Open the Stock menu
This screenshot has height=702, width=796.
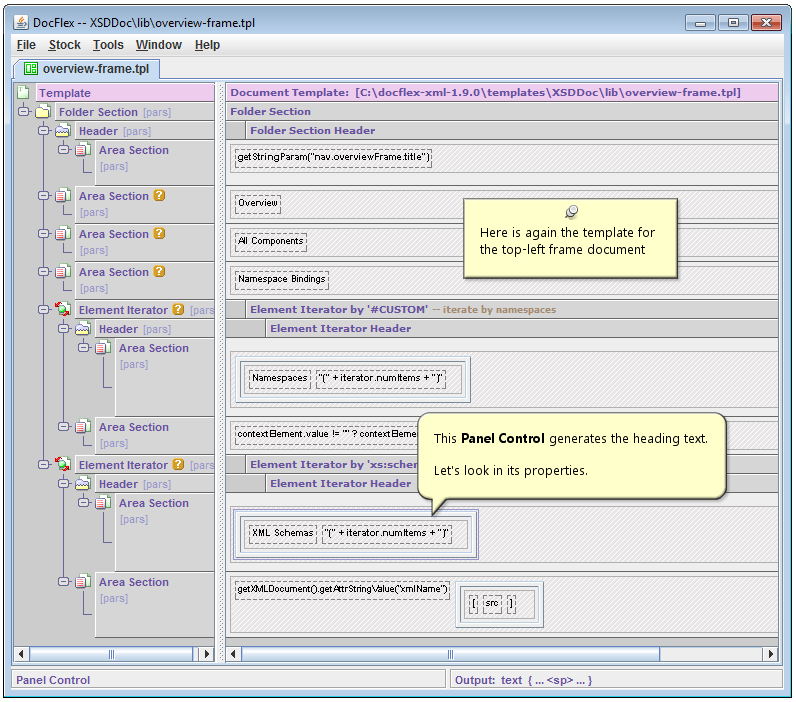tap(64, 45)
